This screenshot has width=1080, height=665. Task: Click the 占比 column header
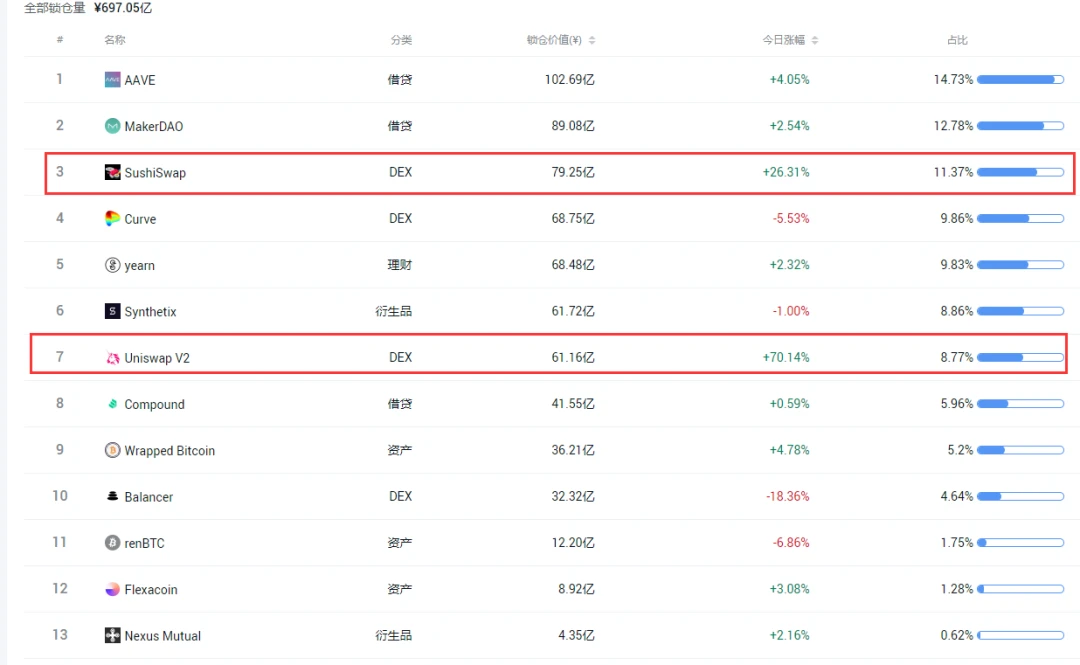(957, 40)
